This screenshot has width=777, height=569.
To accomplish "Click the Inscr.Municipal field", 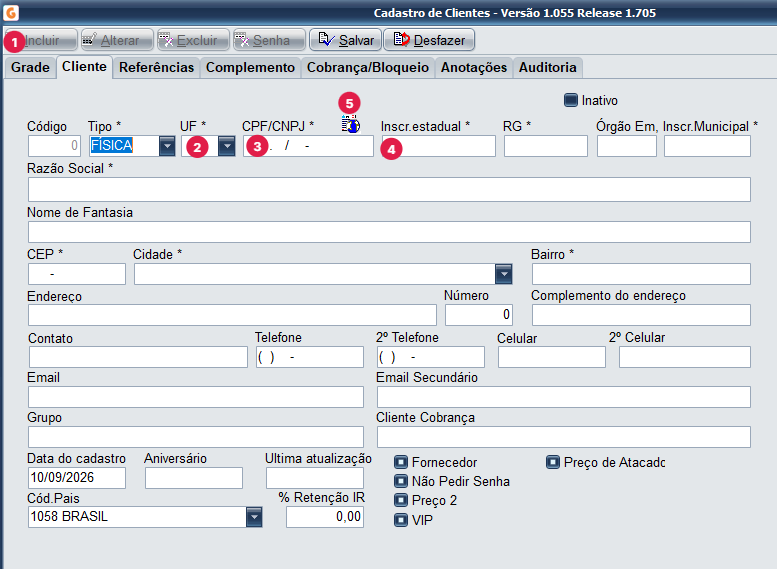I will coord(707,146).
